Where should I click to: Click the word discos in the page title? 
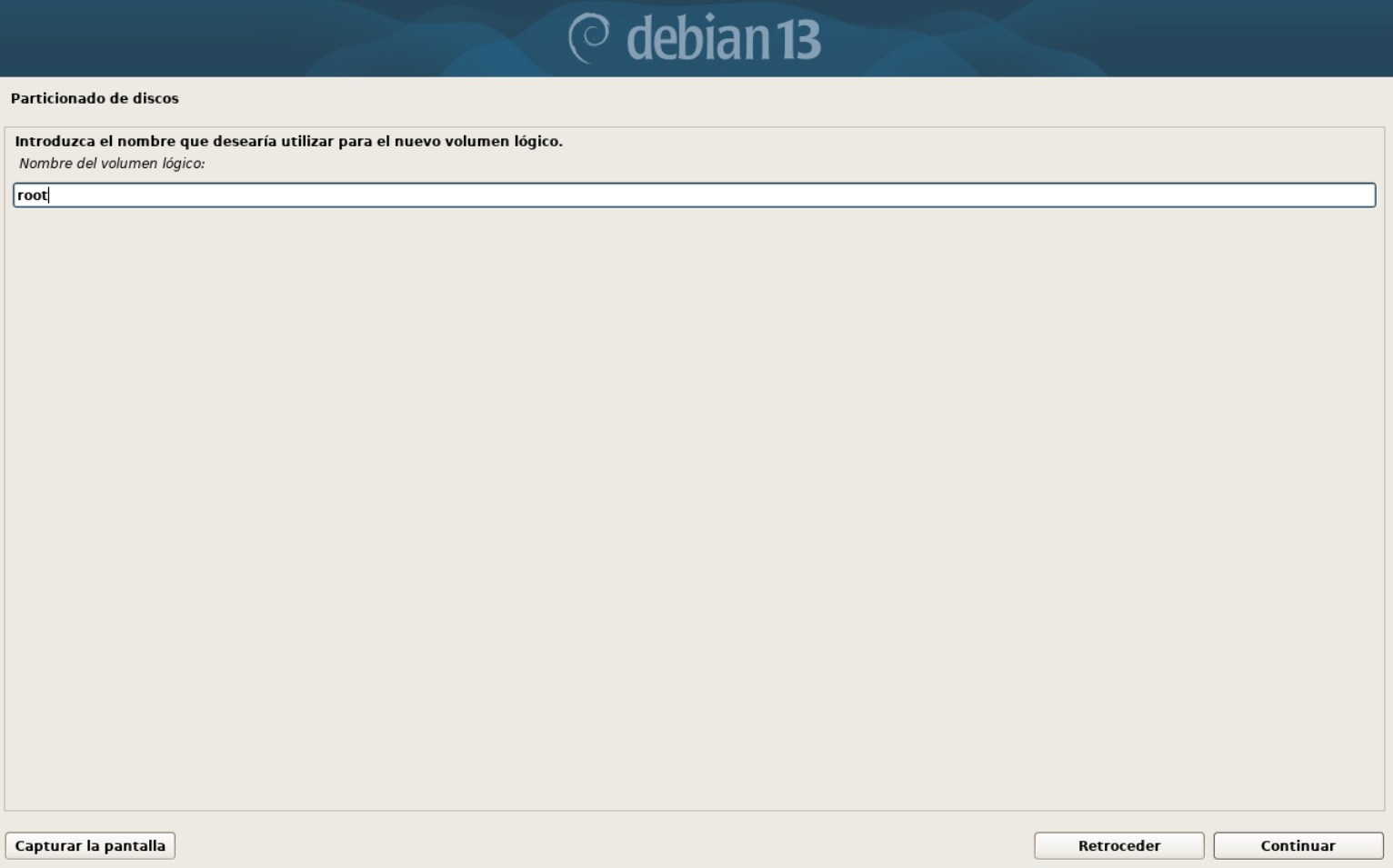pyautogui.click(x=155, y=98)
